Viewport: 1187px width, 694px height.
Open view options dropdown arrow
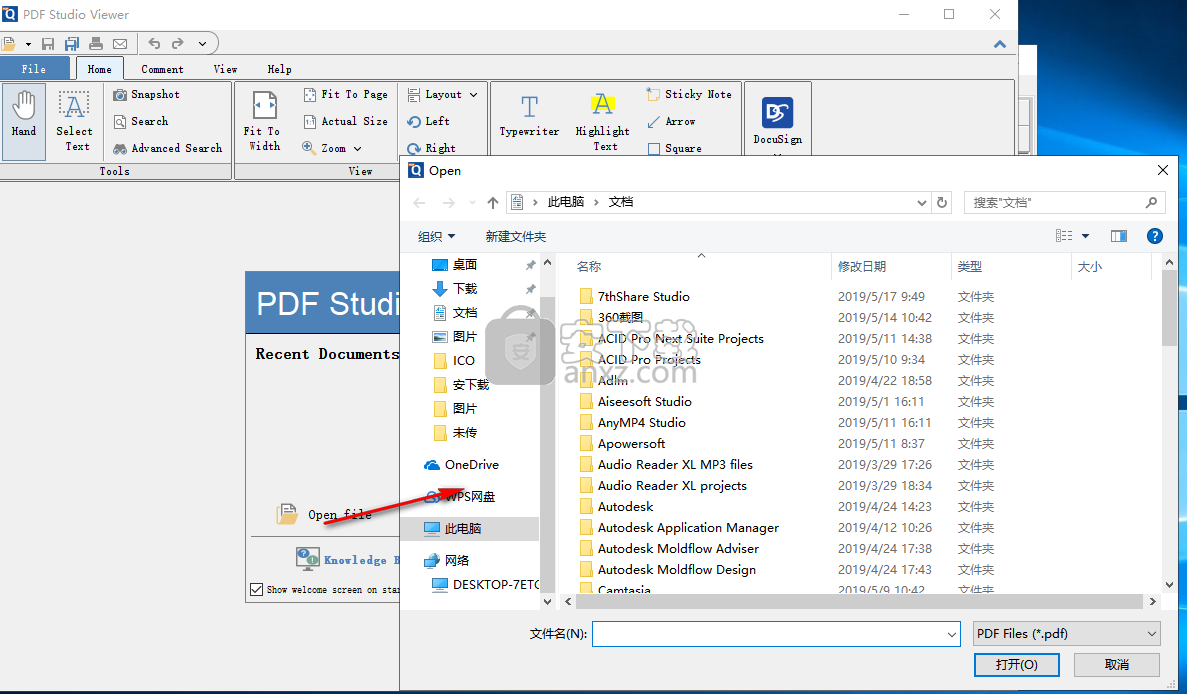tap(1086, 236)
